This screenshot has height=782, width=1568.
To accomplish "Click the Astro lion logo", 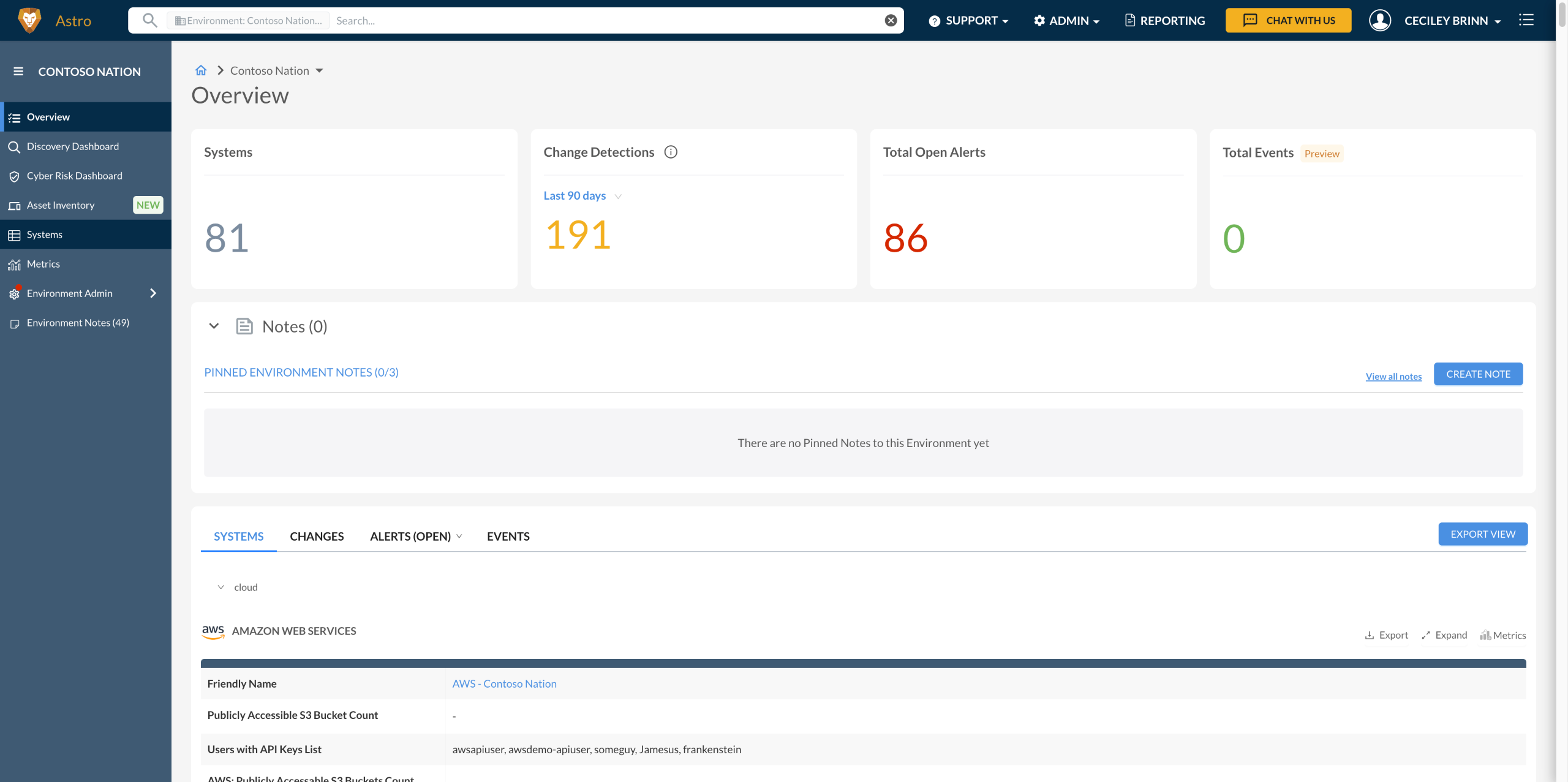I will pos(29,20).
